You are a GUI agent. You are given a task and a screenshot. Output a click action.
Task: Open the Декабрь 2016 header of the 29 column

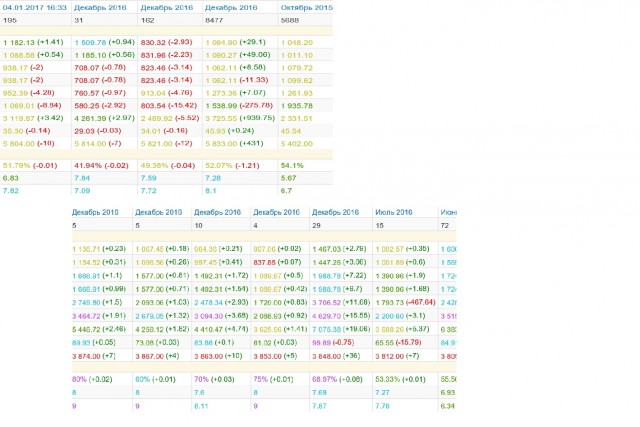(x=335, y=212)
